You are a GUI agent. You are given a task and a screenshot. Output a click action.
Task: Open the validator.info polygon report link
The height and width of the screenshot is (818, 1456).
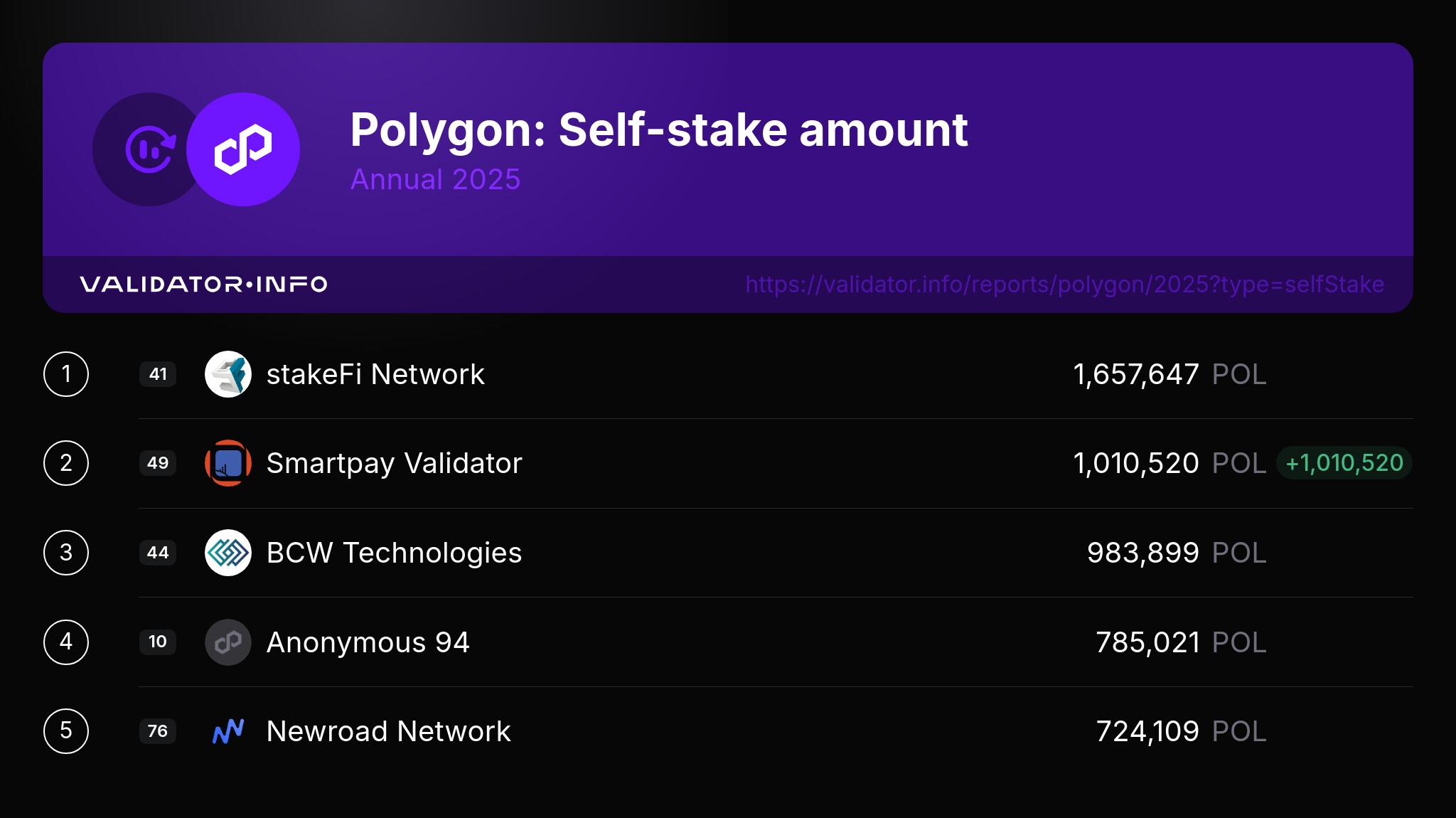pos(1064,285)
